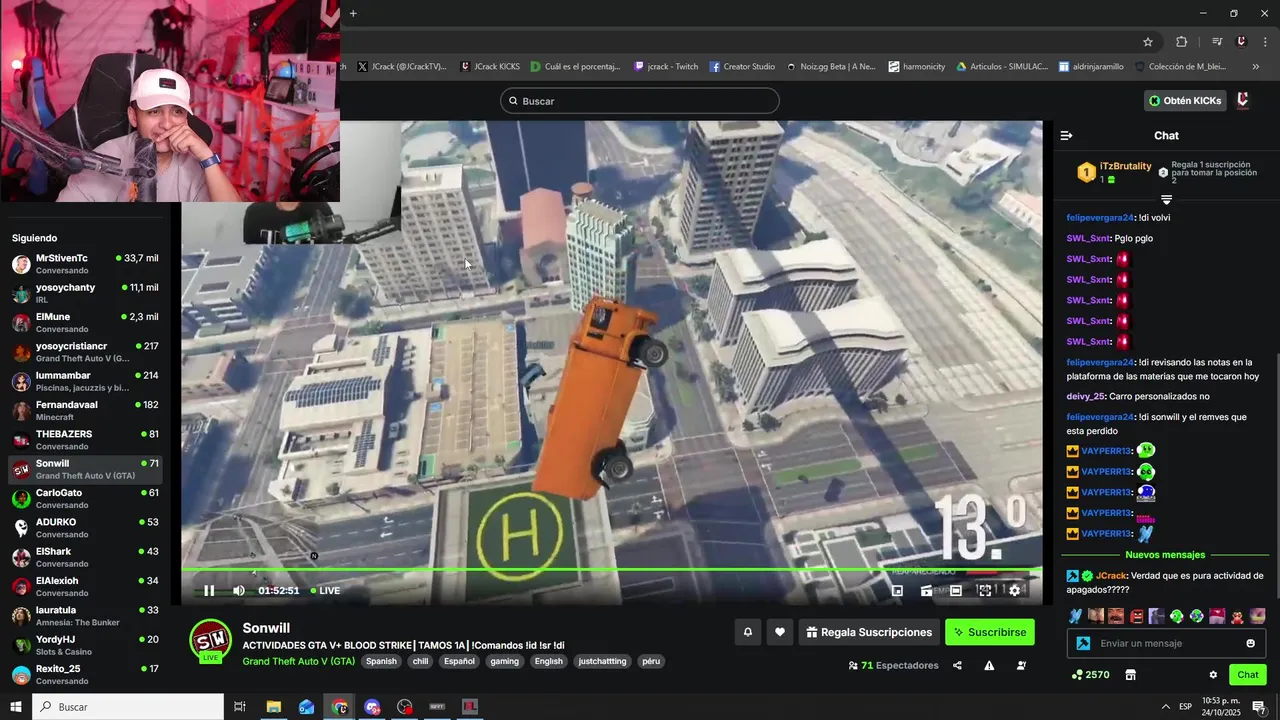
Task: Open the chat settings gear
Action: point(1213,675)
